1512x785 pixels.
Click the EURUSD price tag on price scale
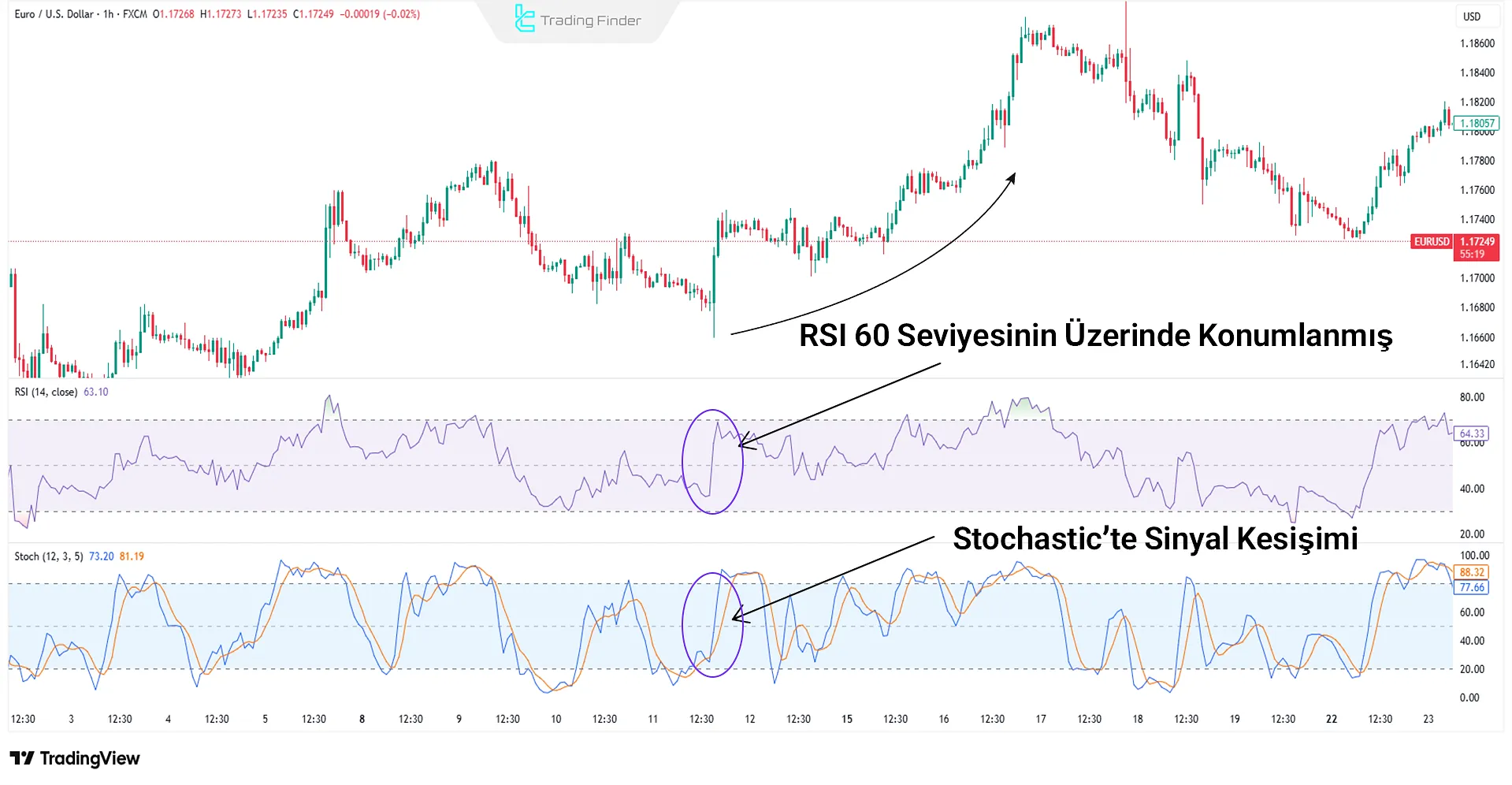(x=1432, y=242)
